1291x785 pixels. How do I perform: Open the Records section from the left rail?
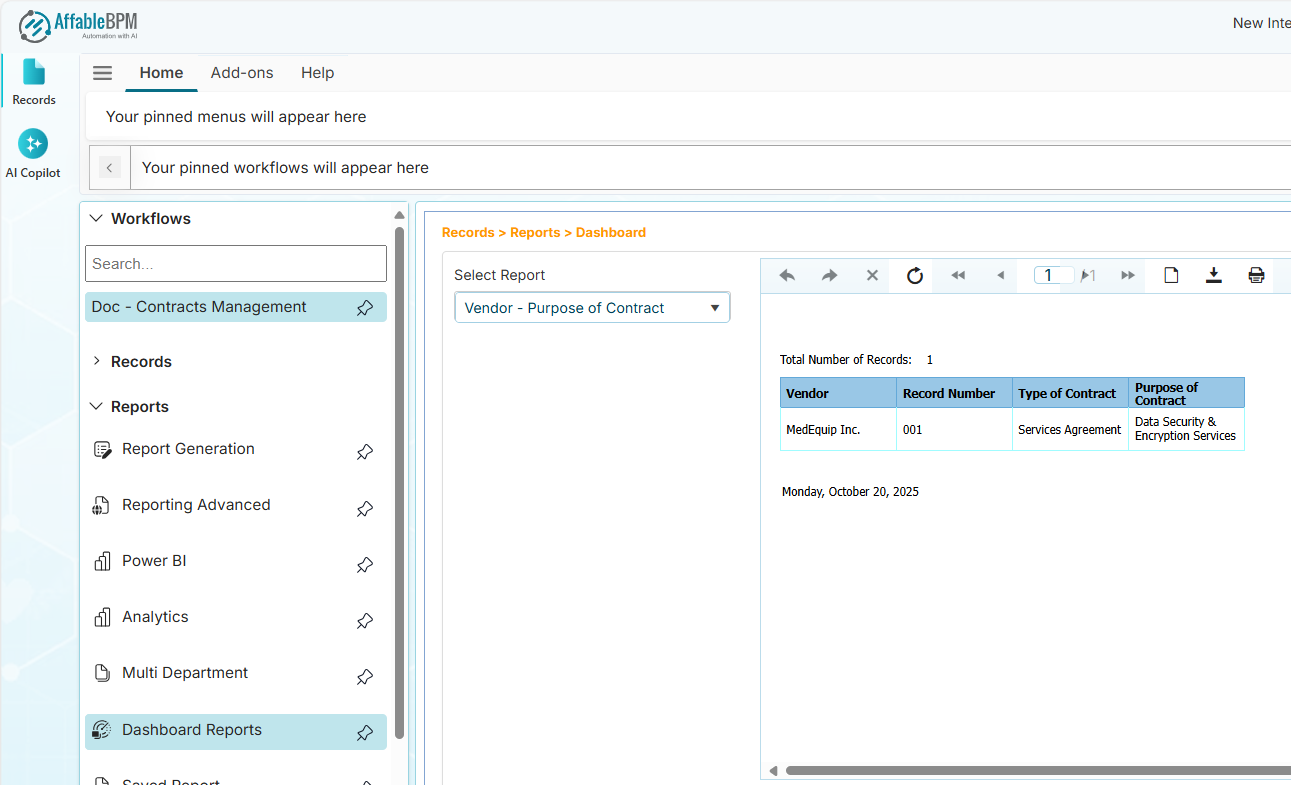tap(33, 77)
